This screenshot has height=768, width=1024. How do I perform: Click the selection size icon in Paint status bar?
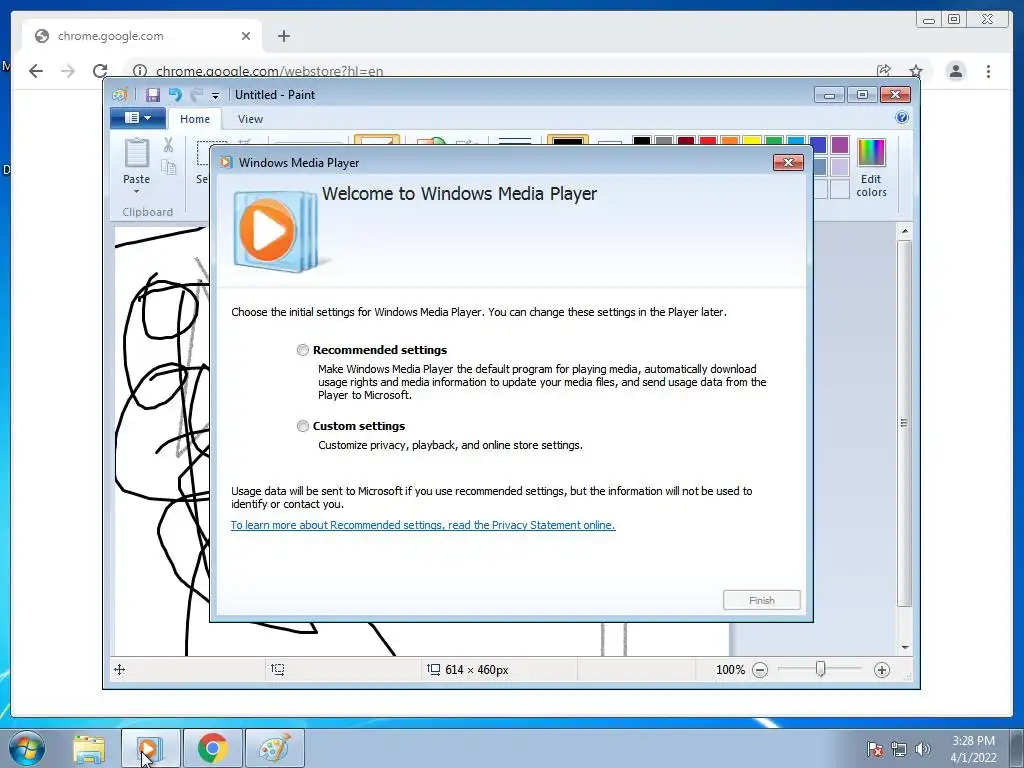(x=278, y=669)
